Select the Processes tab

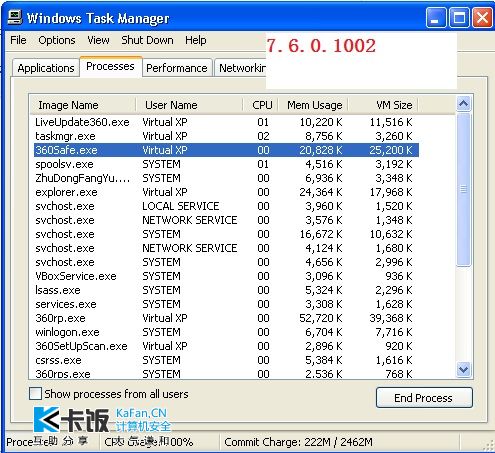[x=110, y=66]
